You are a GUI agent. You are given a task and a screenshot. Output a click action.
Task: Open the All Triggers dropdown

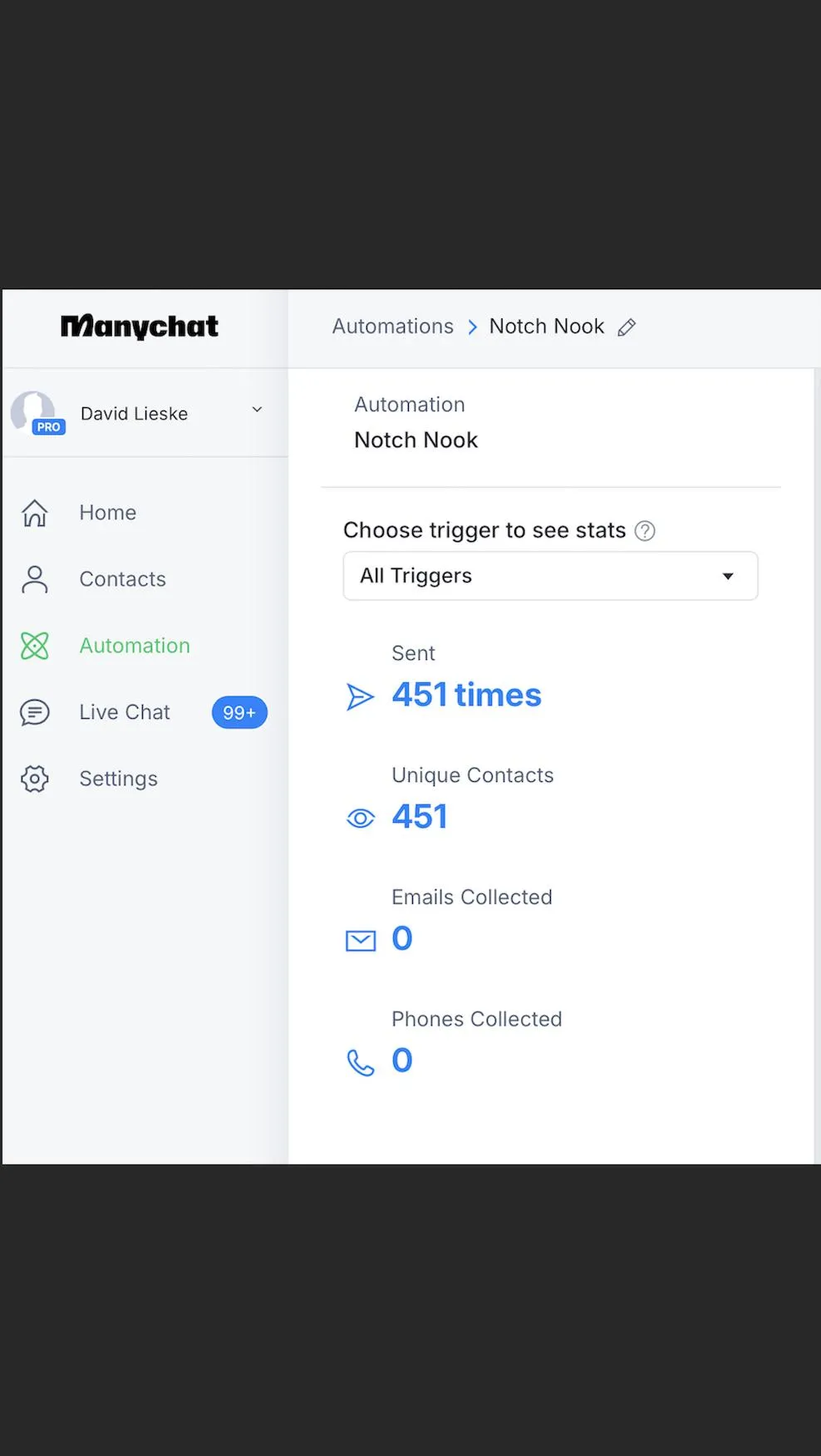coord(550,576)
